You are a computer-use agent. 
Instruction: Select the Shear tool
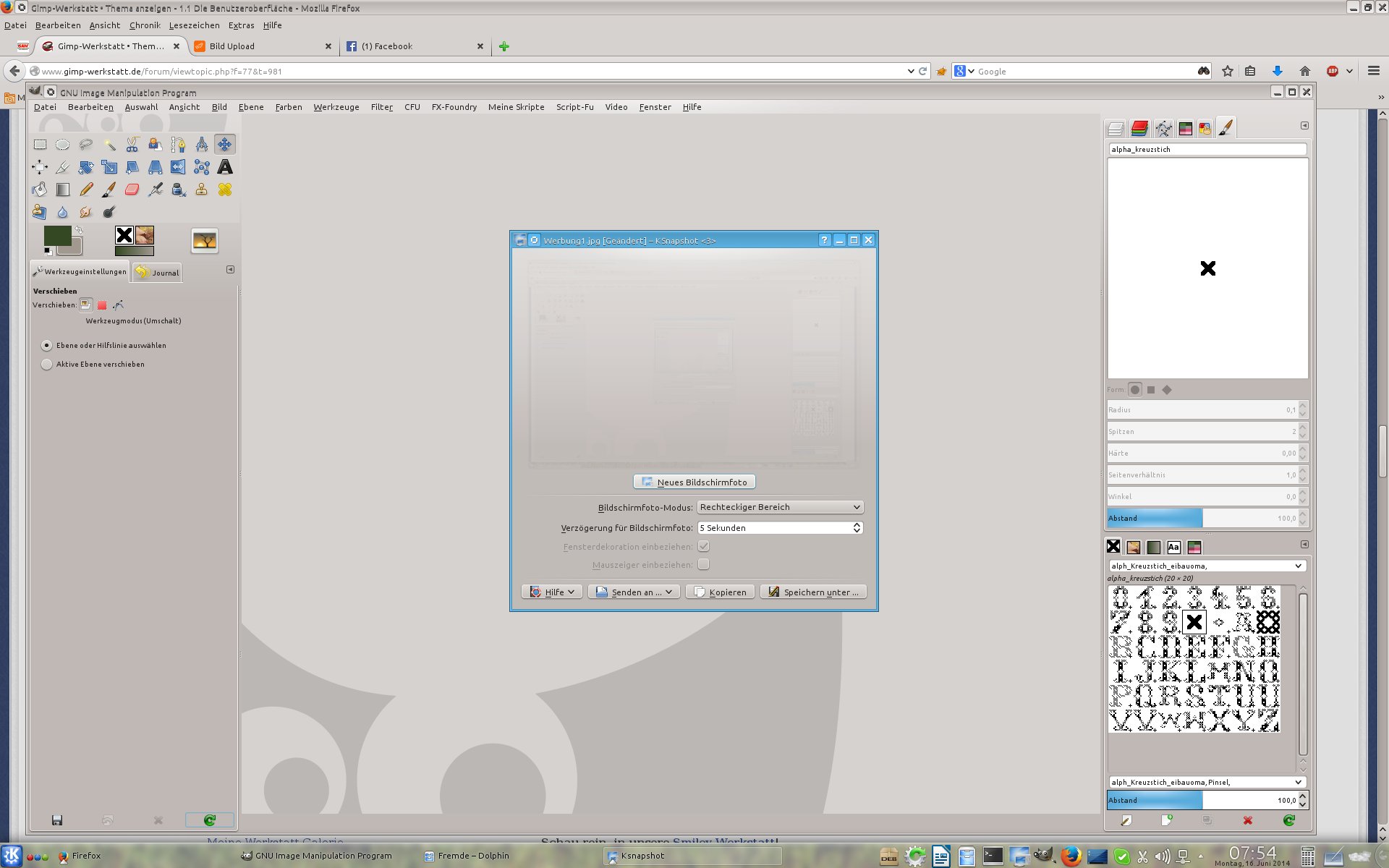[132, 167]
